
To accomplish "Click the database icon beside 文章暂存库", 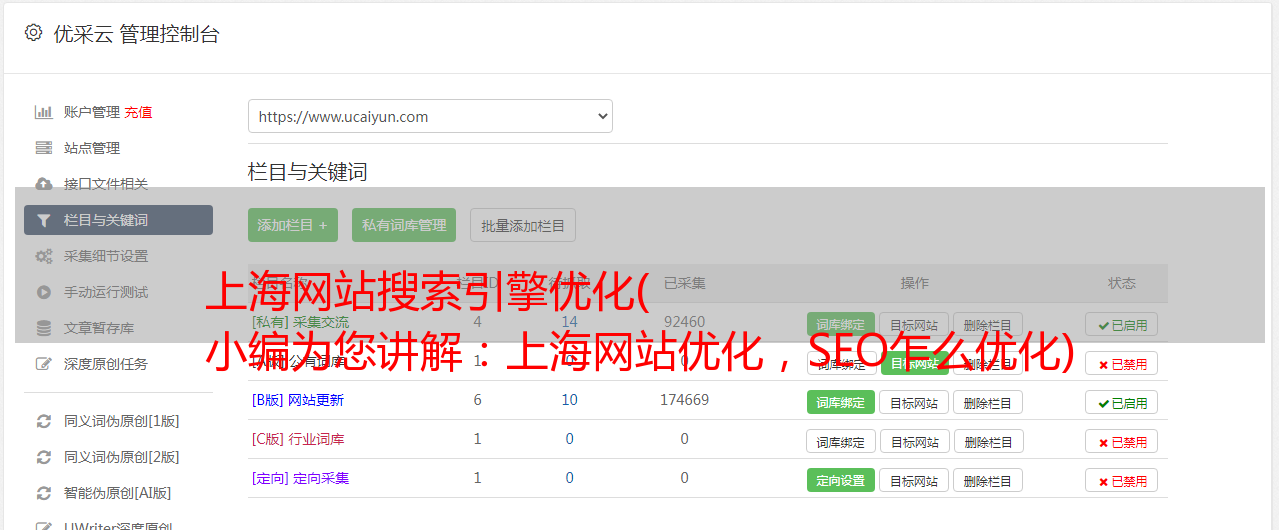I will click(x=44, y=328).
